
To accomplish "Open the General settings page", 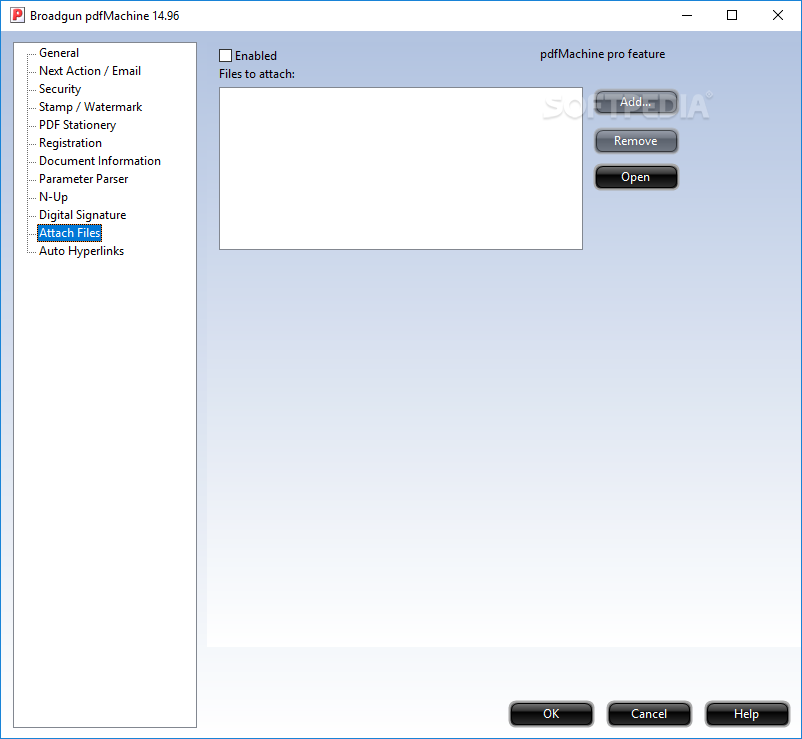I will 59,53.
